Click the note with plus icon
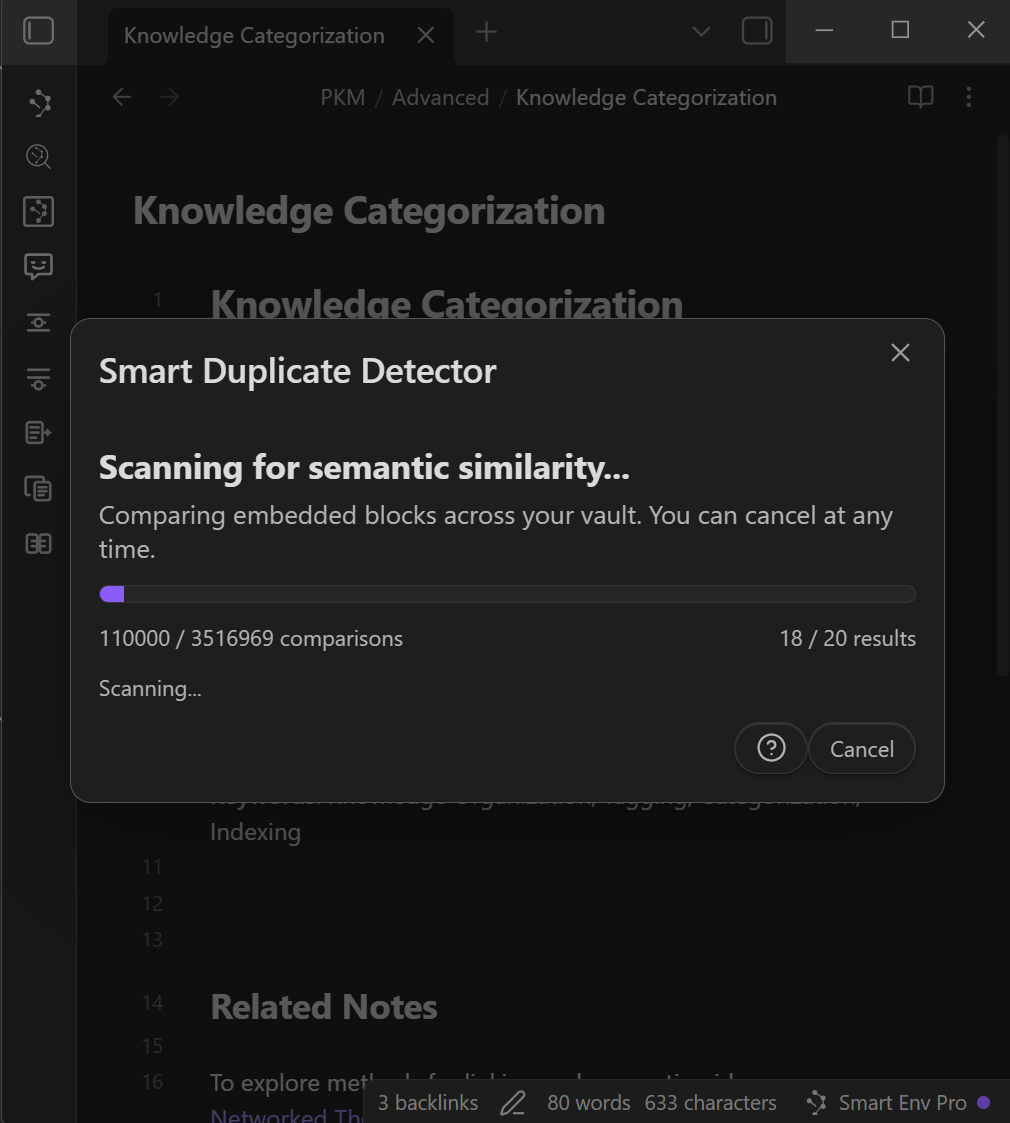This screenshot has width=1010, height=1123. point(39,433)
